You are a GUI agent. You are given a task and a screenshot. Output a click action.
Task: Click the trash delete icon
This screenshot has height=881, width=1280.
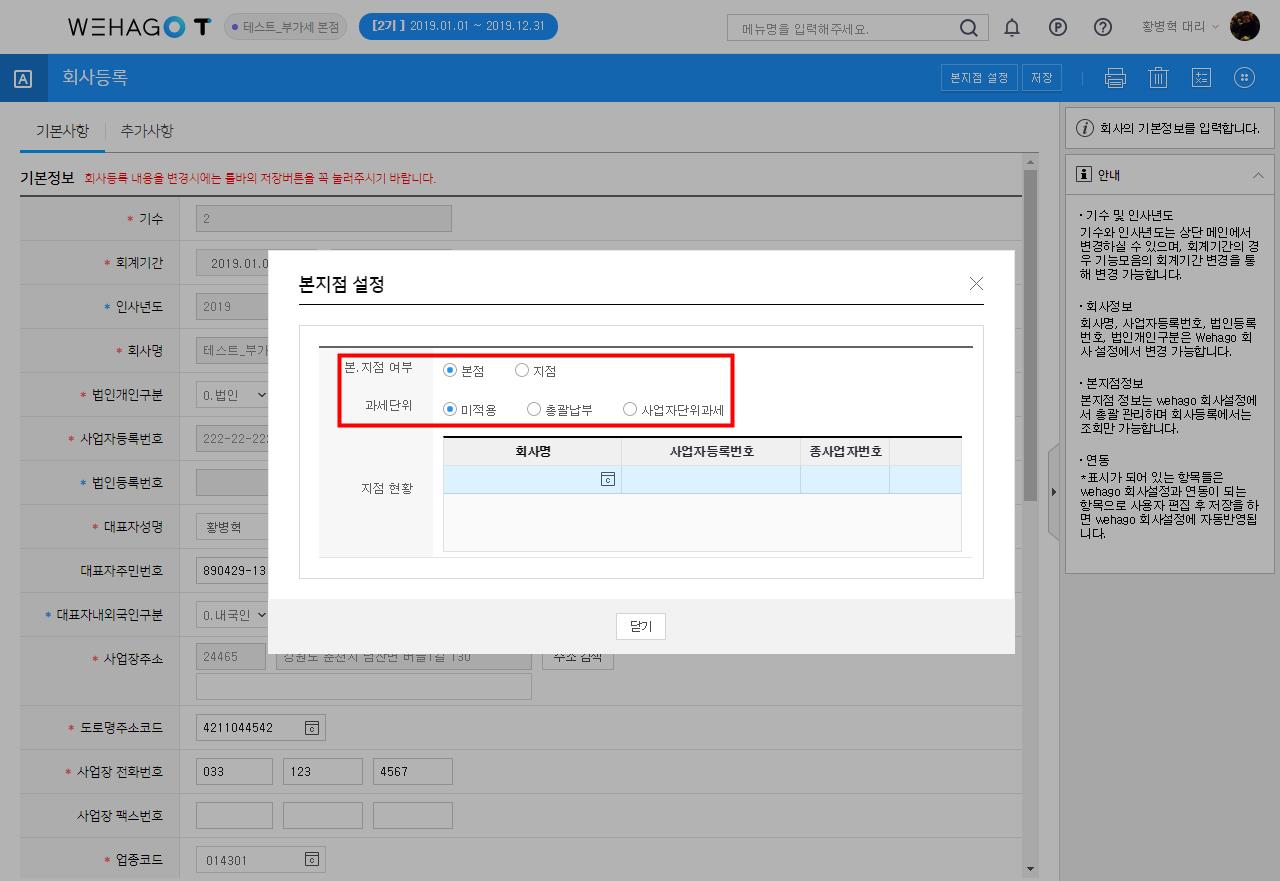coord(1158,78)
